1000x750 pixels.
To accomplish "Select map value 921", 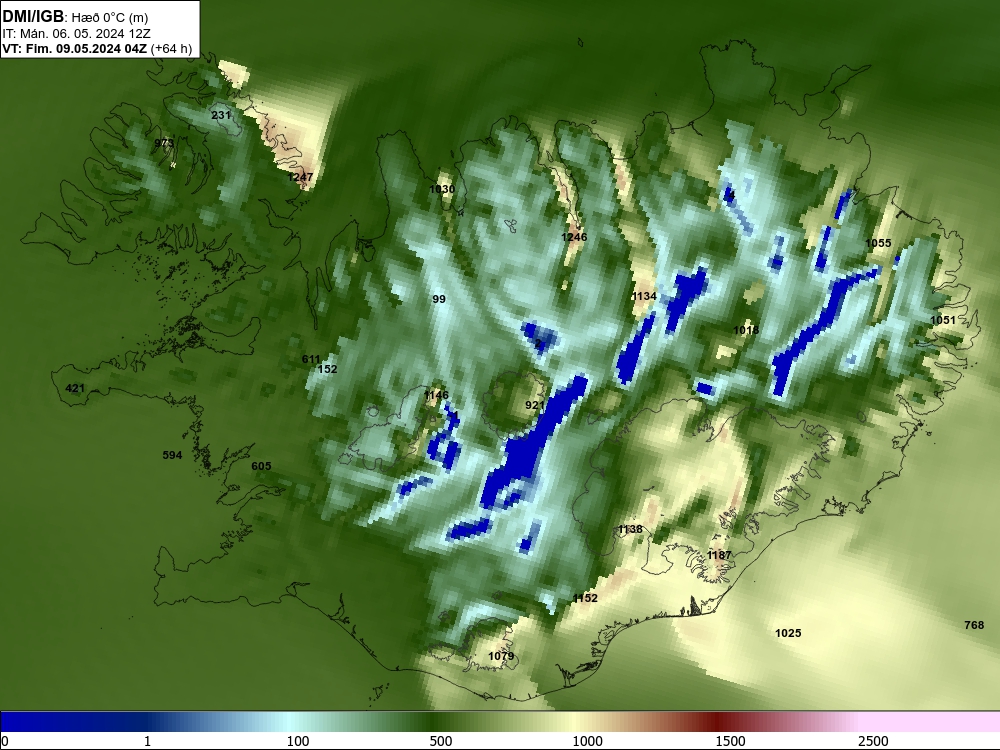I will pyautogui.click(x=535, y=405).
